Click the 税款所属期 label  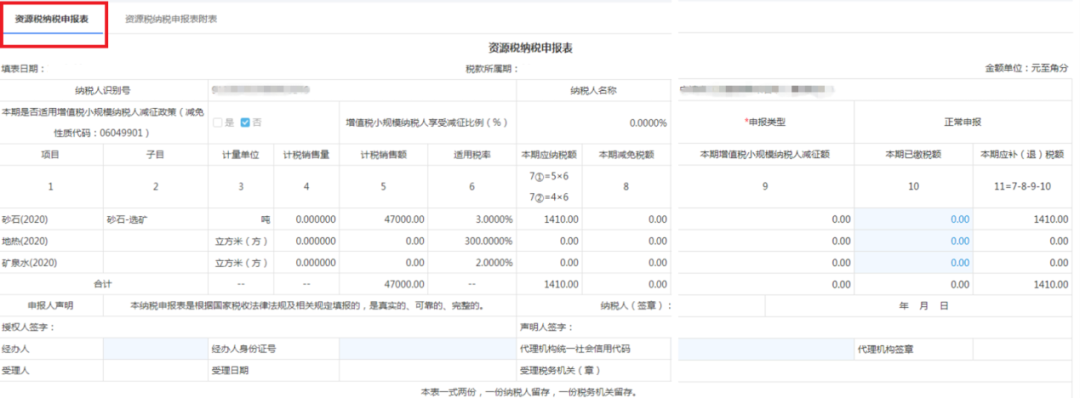pyautogui.click(x=492, y=69)
